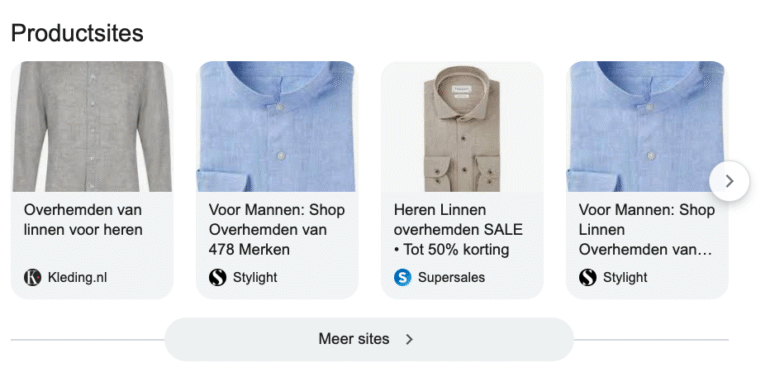Click the Kleding.nl site name
Image resolution: width=770 pixels, height=382 pixels.
pos(77,277)
